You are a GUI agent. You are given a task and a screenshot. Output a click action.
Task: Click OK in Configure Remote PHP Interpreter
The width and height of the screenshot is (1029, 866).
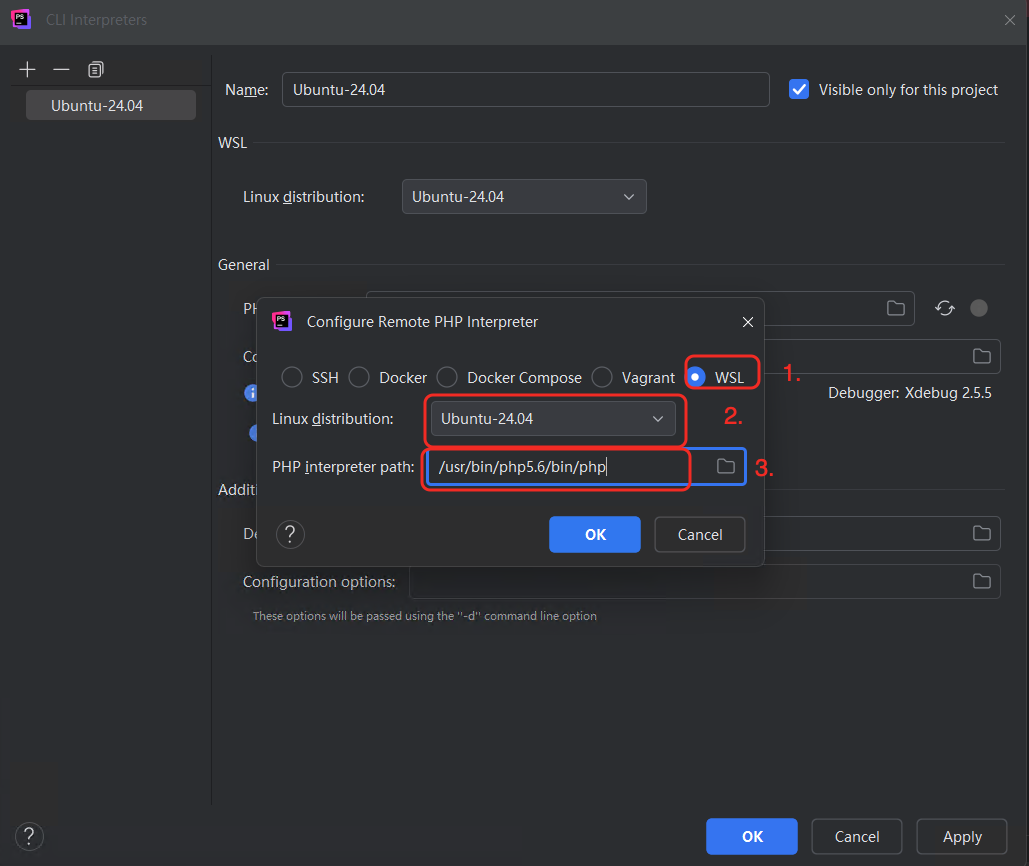coord(595,534)
